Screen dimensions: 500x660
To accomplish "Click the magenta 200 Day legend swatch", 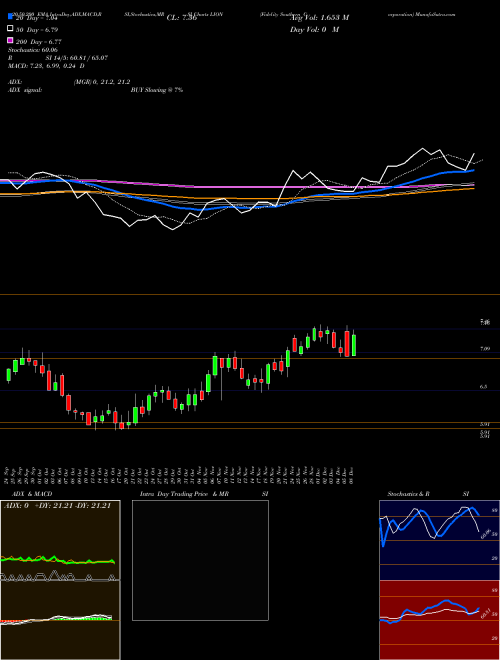I will 10,41.
